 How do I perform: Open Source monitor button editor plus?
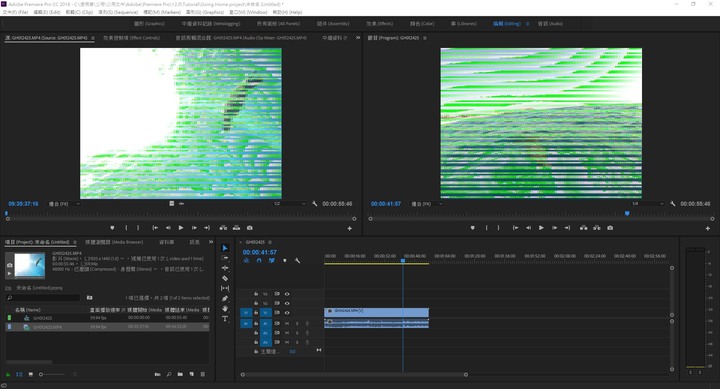click(x=349, y=228)
